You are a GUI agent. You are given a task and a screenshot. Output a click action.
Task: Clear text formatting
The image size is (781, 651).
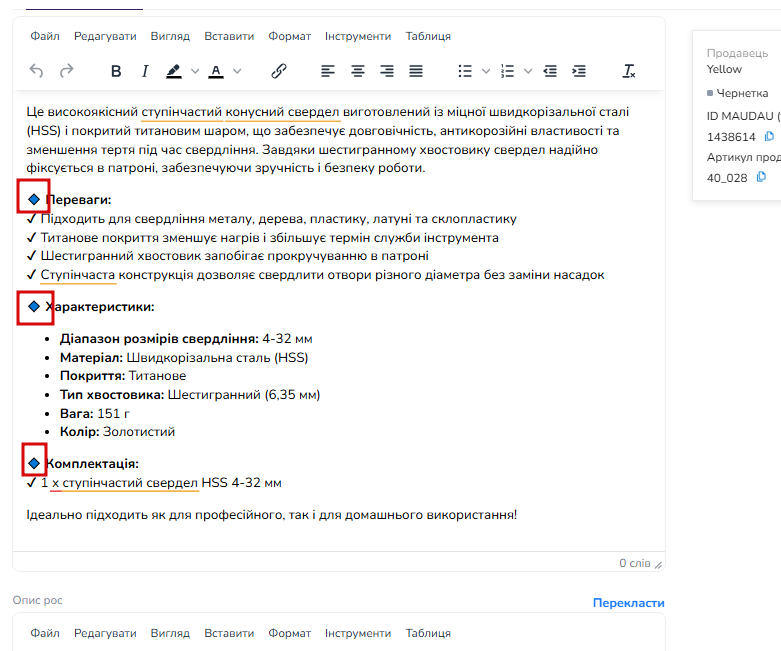[629, 71]
